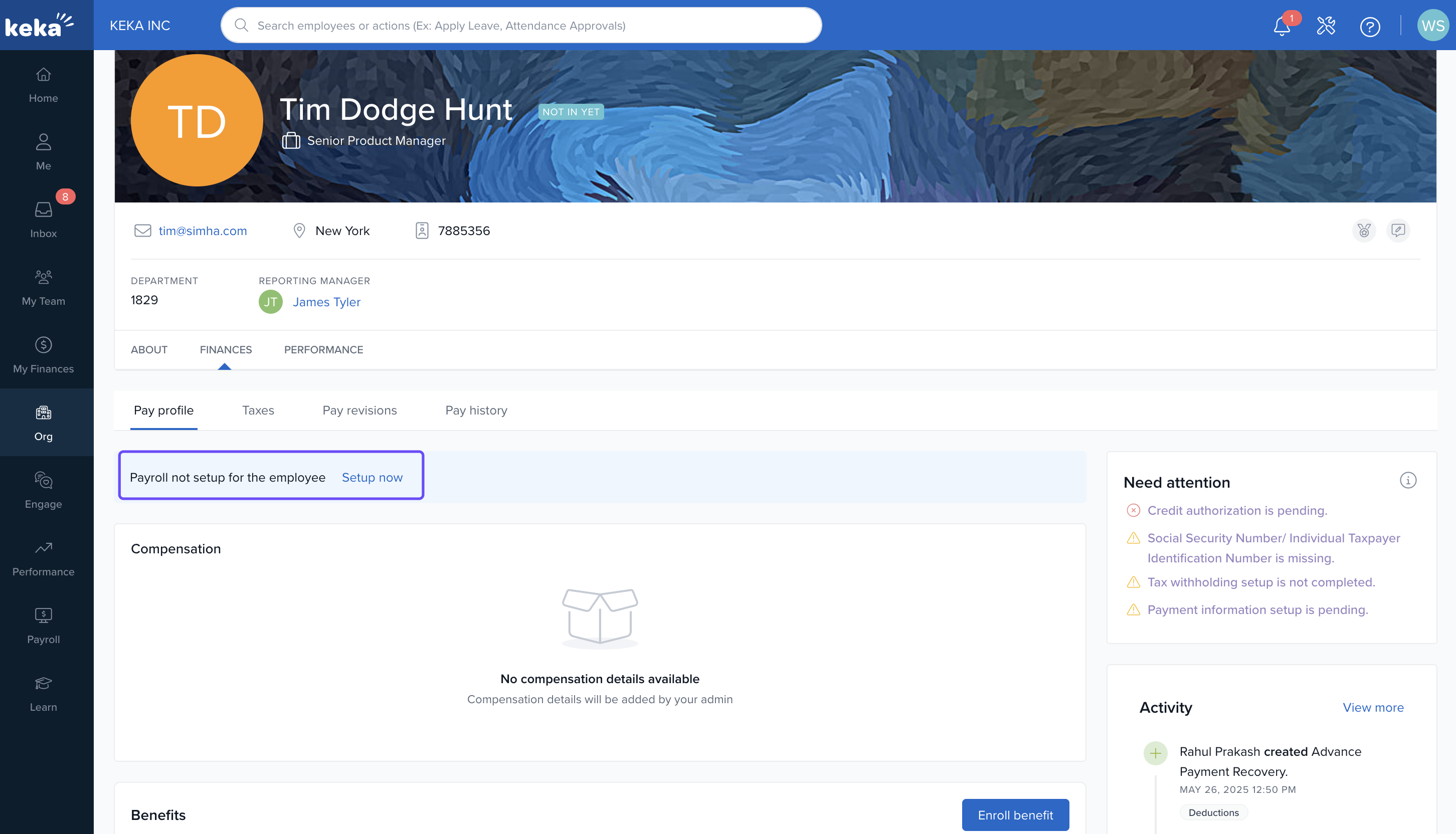The image size is (1456, 834).
Task: Open the ABOUT profile tab
Action: click(x=149, y=349)
